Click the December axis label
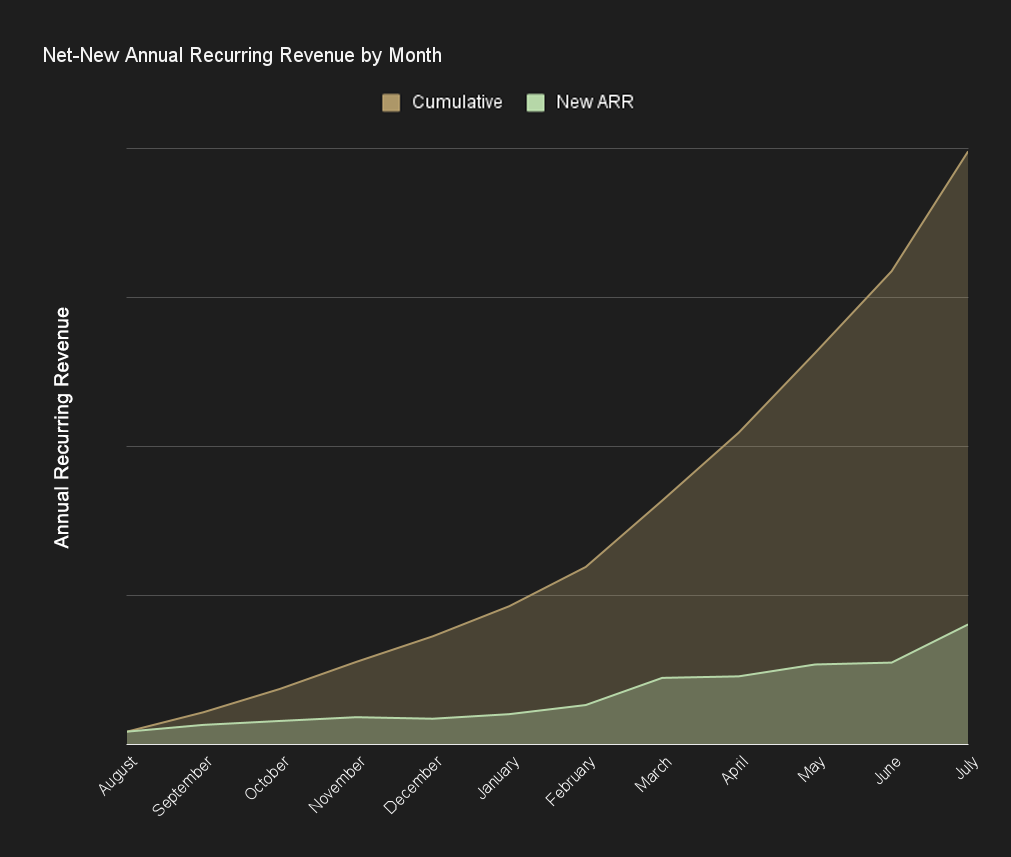Image resolution: width=1011 pixels, height=857 pixels. (413, 785)
